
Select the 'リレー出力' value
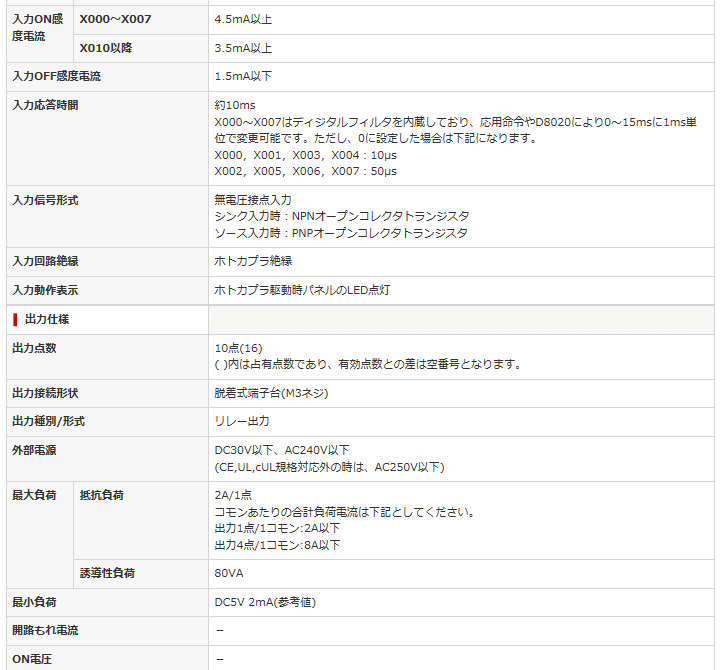coord(242,421)
